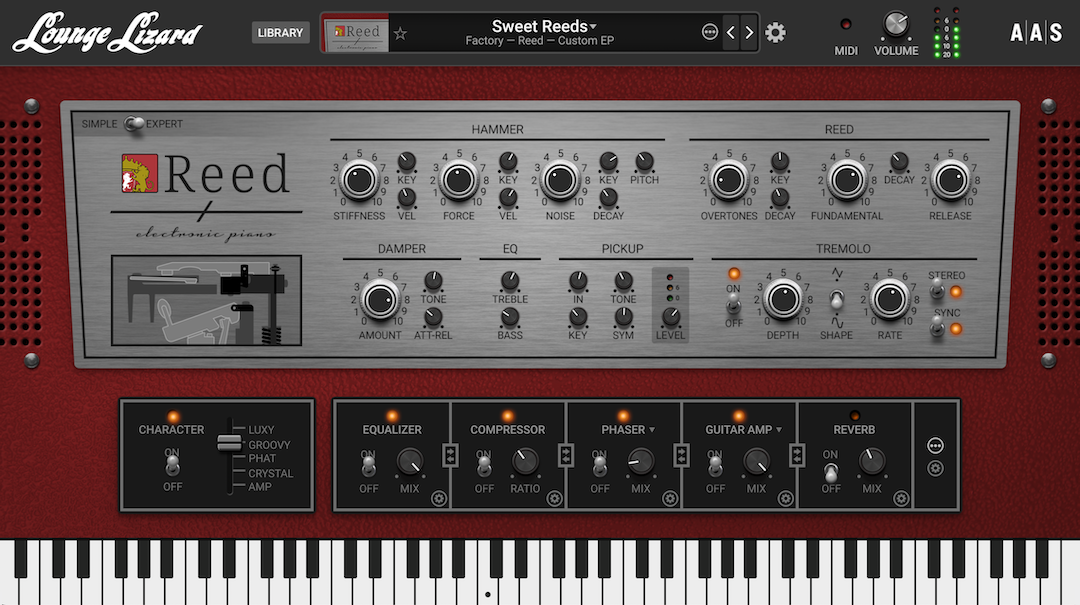Swap Compressor and Phaser order arrows
This screenshot has width=1080, height=605.
click(566, 455)
